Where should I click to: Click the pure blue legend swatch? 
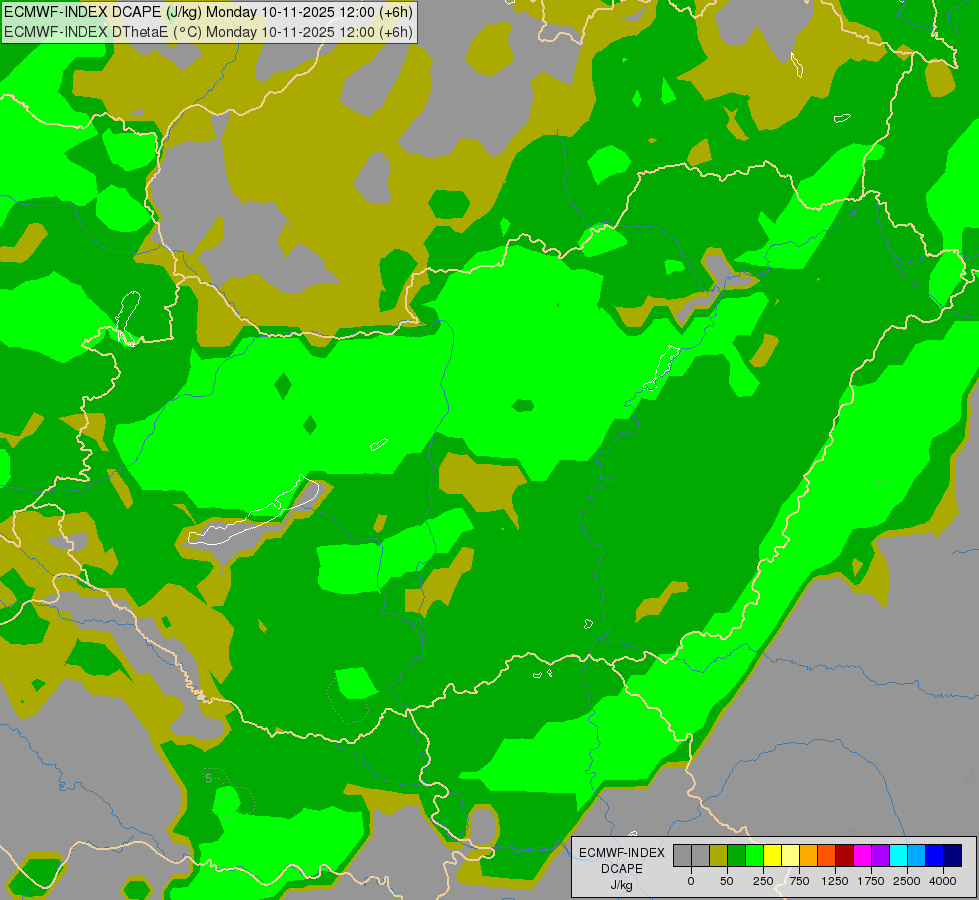tap(935, 855)
